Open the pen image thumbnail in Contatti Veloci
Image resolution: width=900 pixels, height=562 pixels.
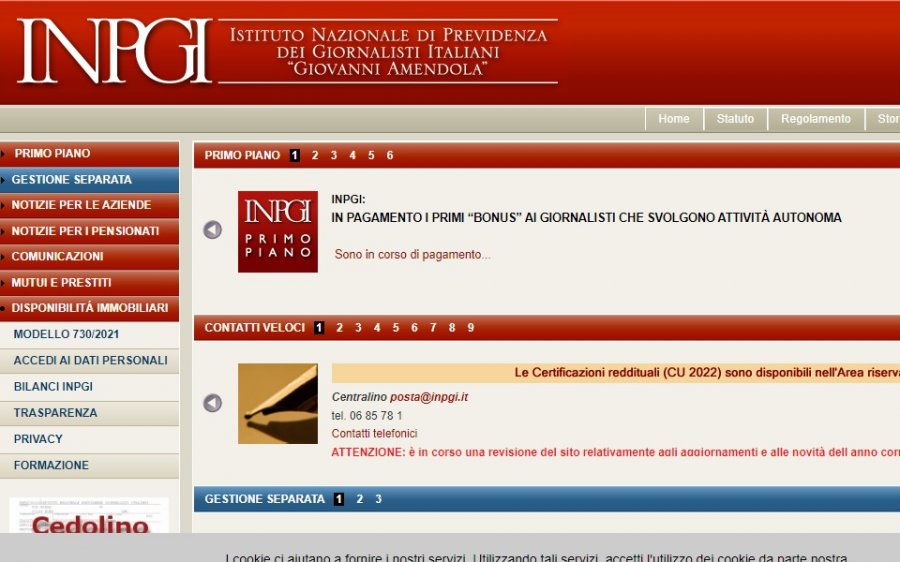278,404
